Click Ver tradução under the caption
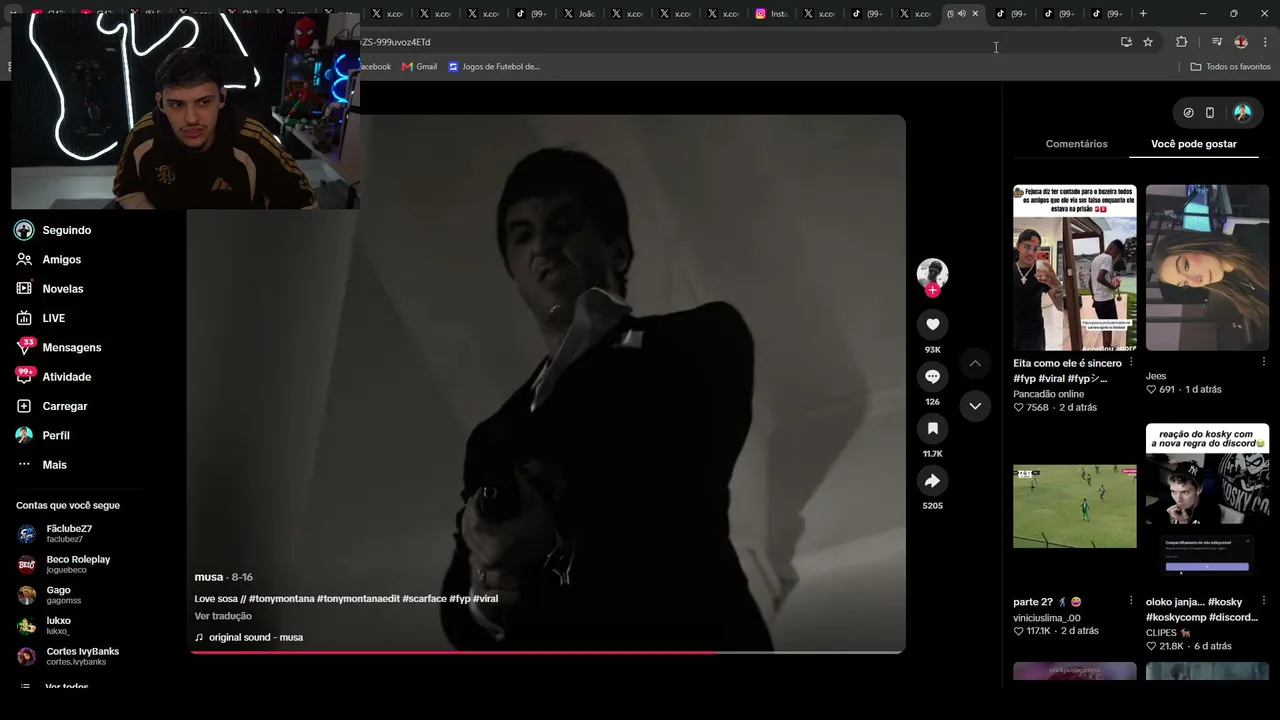1280x720 pixels. point(223,617)
